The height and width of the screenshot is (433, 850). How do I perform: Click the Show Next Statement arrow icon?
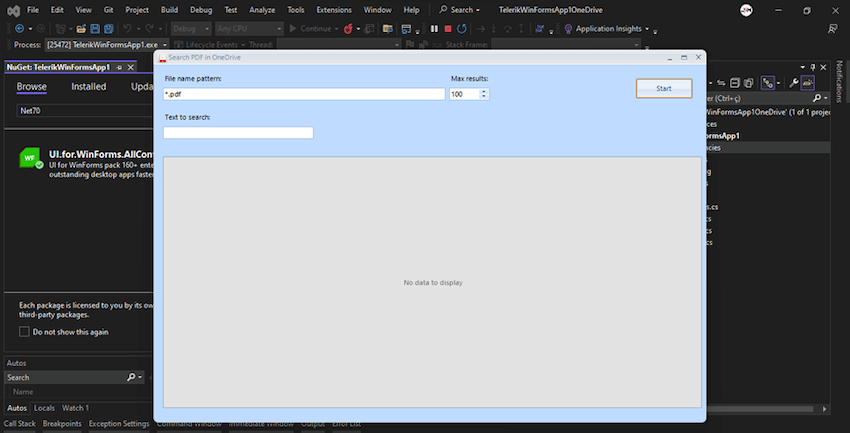[480, 29]
